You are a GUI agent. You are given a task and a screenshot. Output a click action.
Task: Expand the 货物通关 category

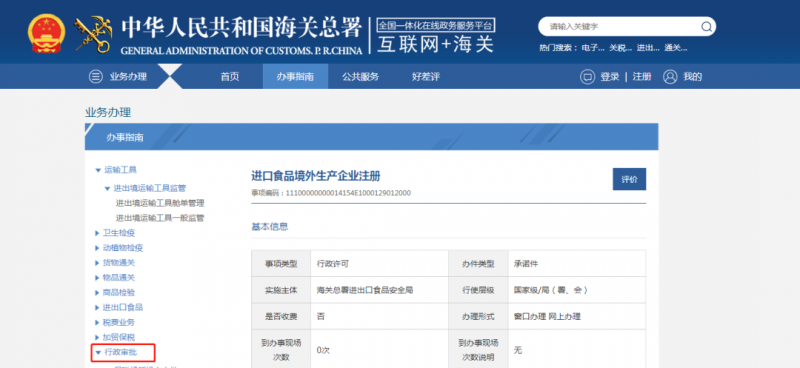coord(97,263)
